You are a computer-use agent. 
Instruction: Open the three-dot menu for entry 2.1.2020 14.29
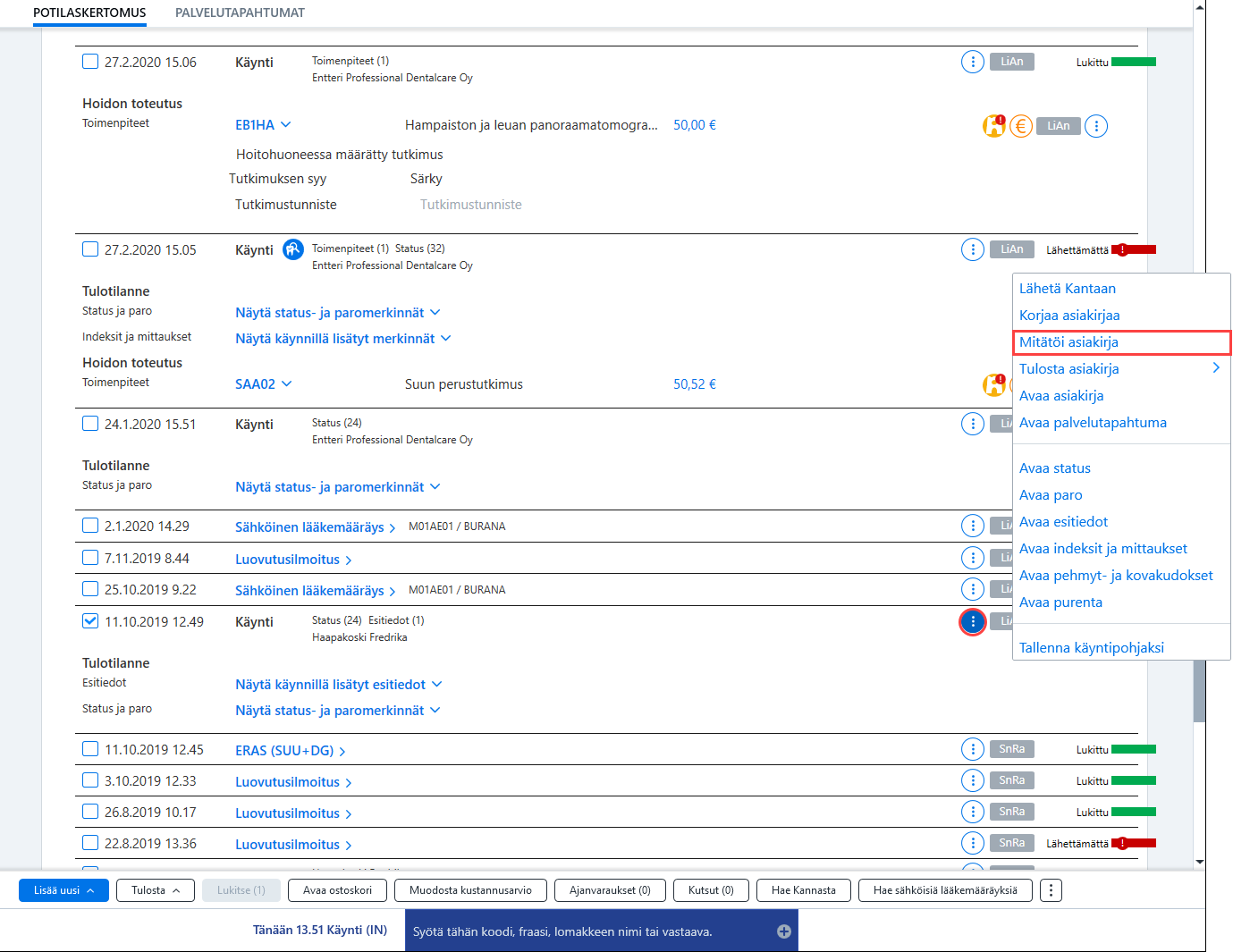(973, 526)
